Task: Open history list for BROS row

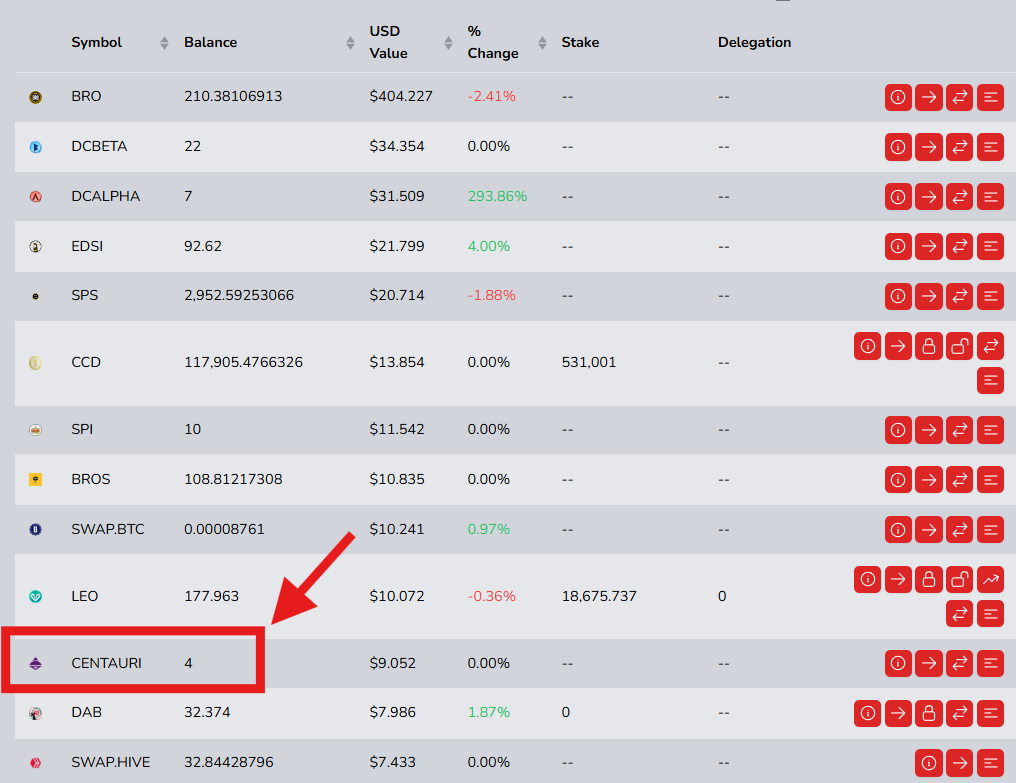Action: tap(990, 480)
